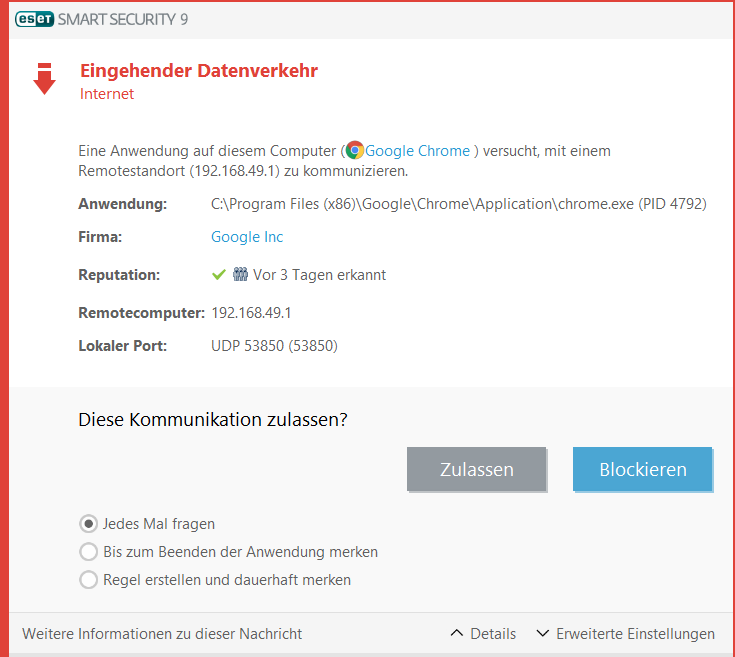Collapse the Details section
Screen dimensions: 735x657
point(483,634)
